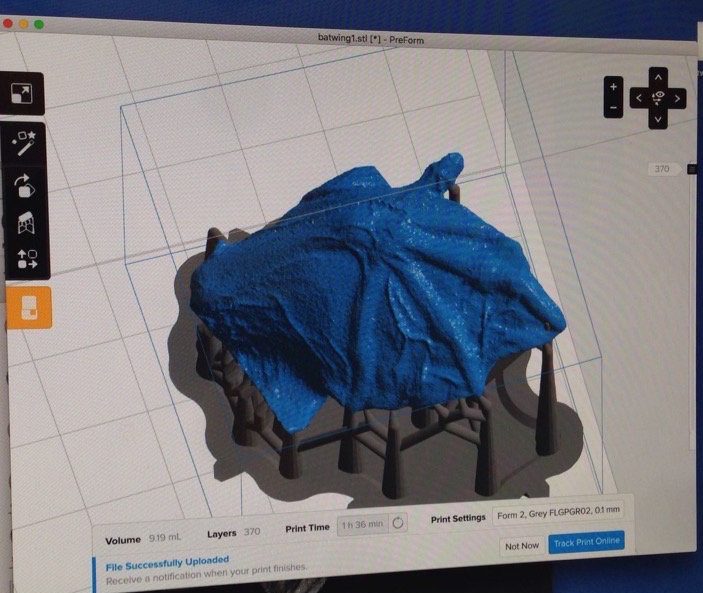Click the orange Print tool icon

28,305
